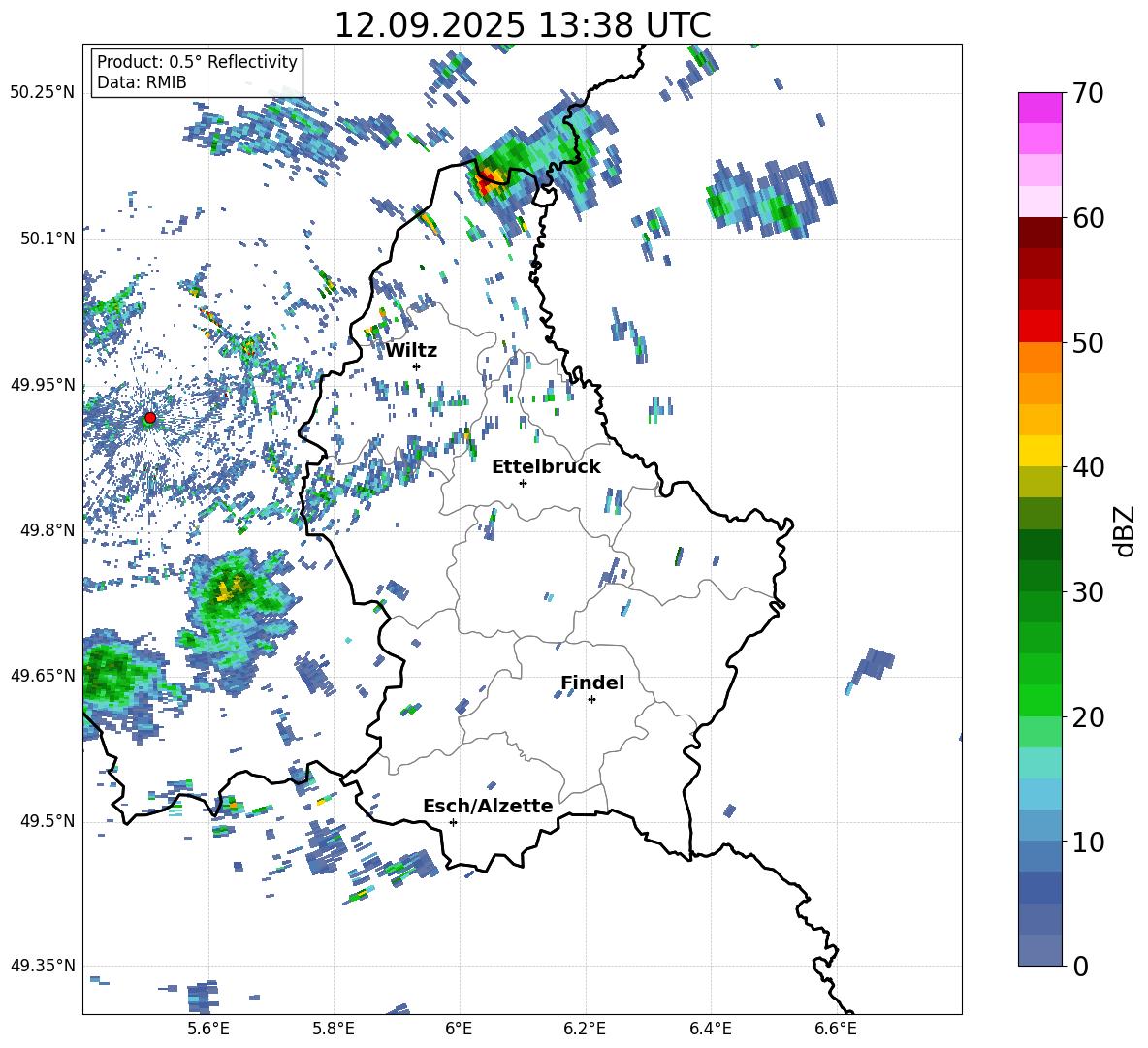Image resolution: width=1148 pixels, height=1048 pixels.
Task: Click the 49.8°N latitude label
Action: (47, 530)
